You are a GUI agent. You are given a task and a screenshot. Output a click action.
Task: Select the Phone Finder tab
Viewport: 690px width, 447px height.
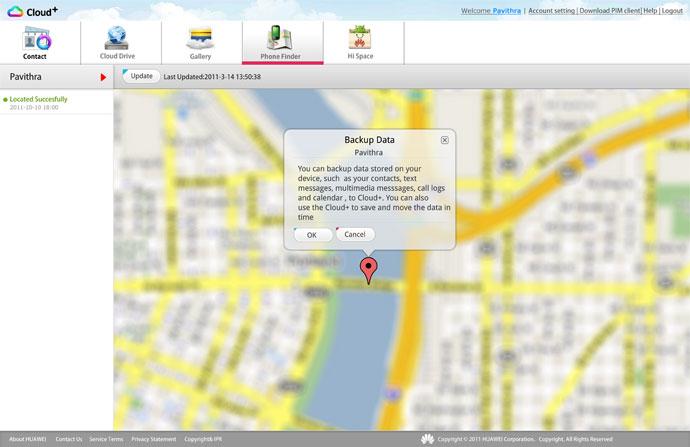(x=281, y=43)
